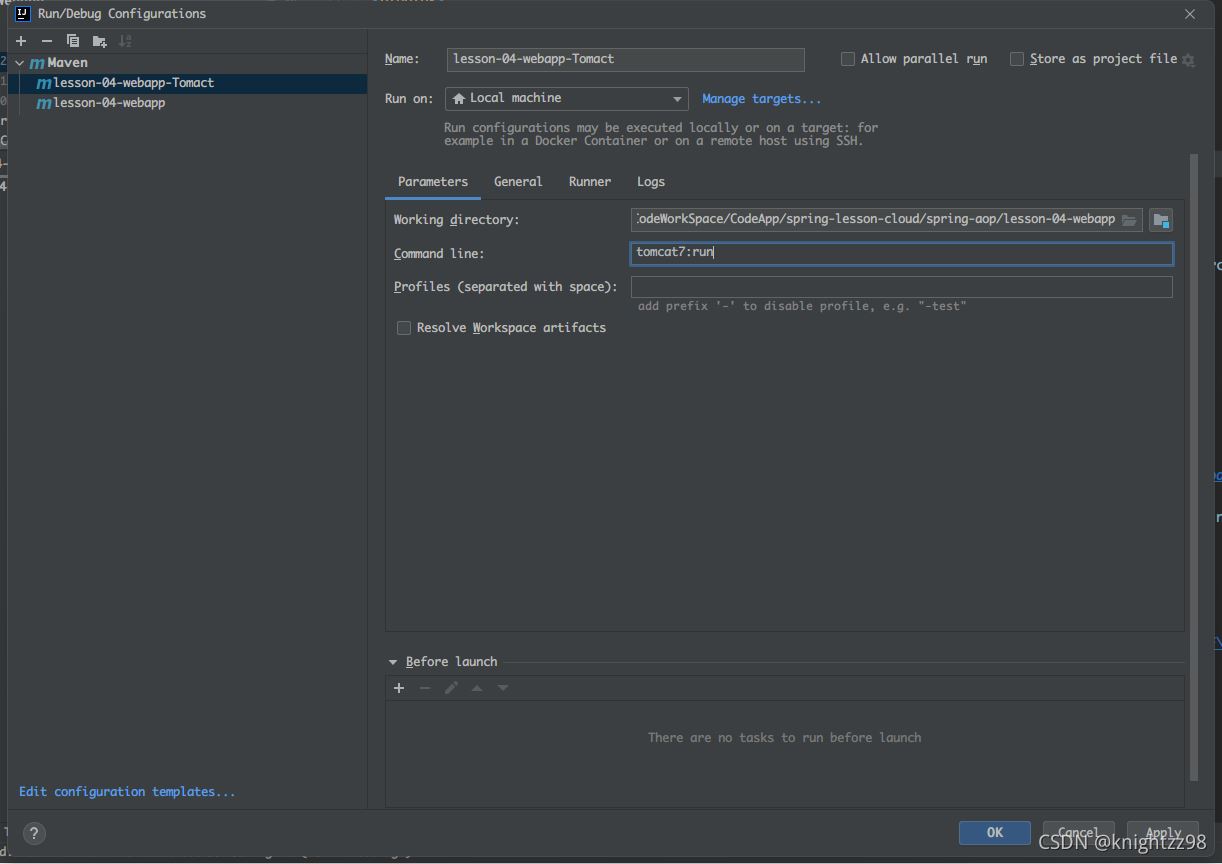Viewport: 1222px width, 864px height.
Task: Sort configurations alphabetically icon
Action: coord(125,41)
